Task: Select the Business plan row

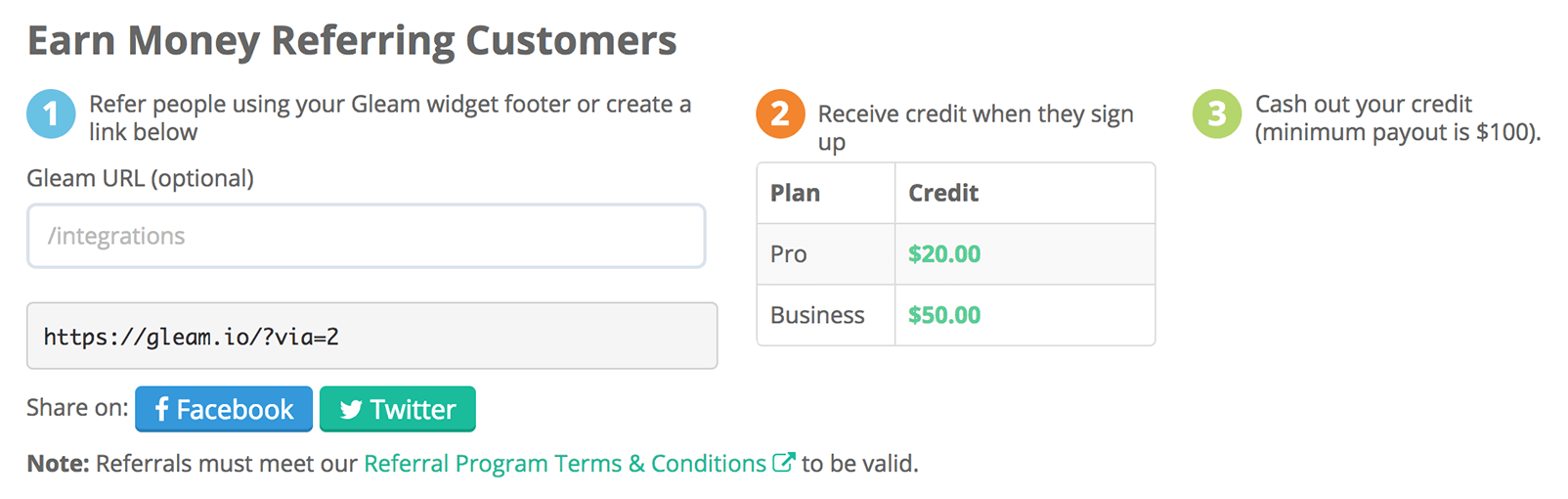Action: [x=956, y=315]
